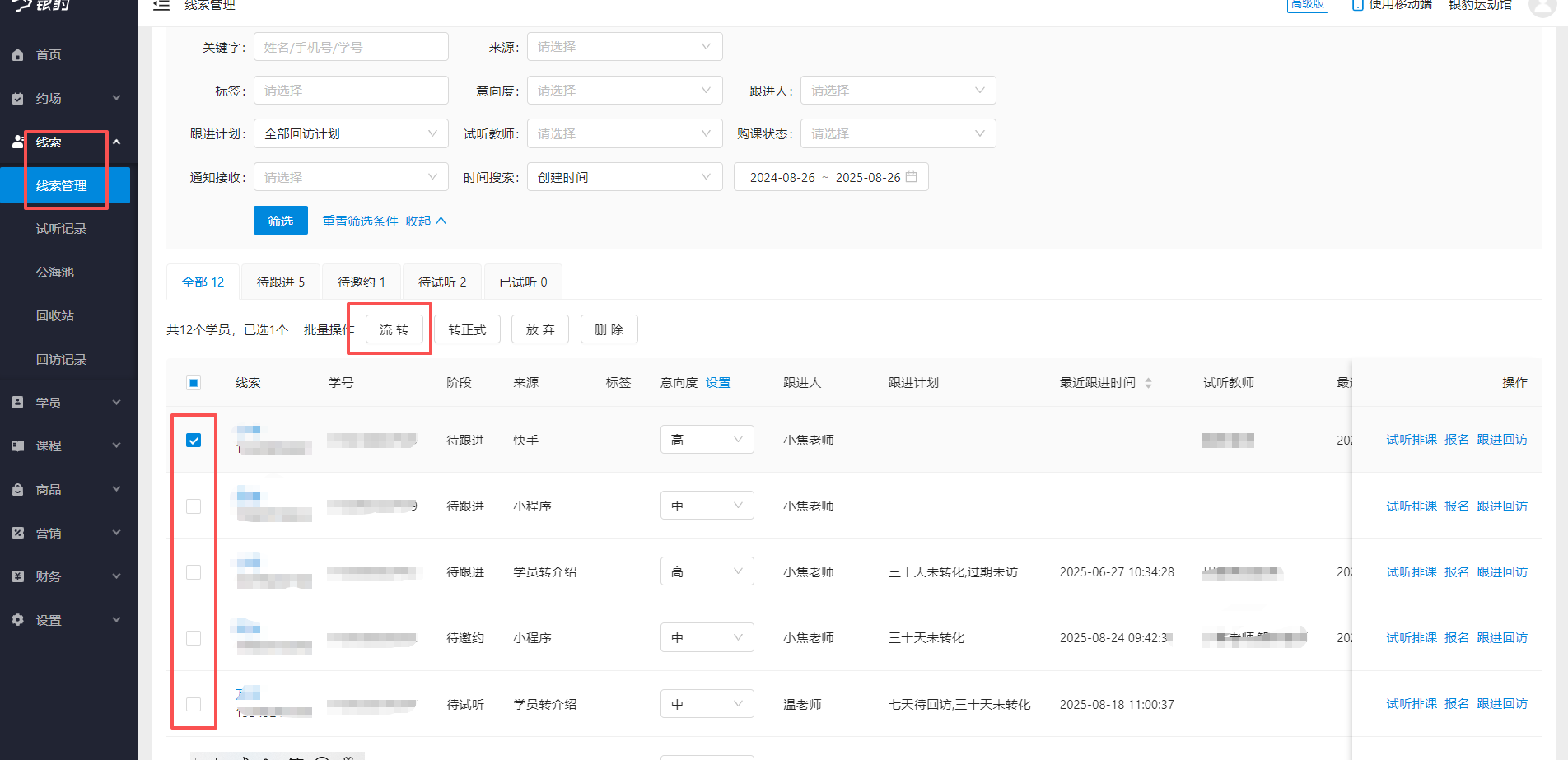Screen dimensions: 1568x760
Task: Click the sidebar collapse icon next to 线索管理
Action: (161, 6)
